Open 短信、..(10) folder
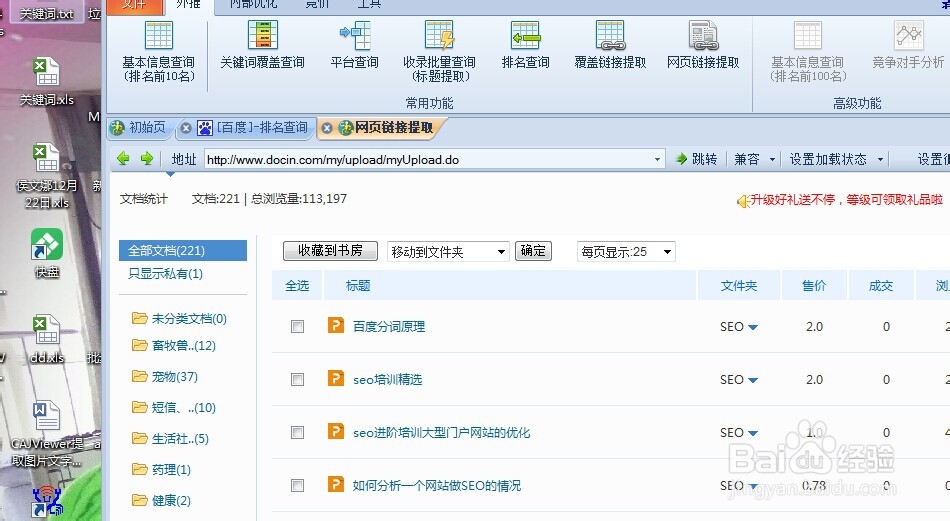This screenshot has width=950, height=521. point(174,407)
